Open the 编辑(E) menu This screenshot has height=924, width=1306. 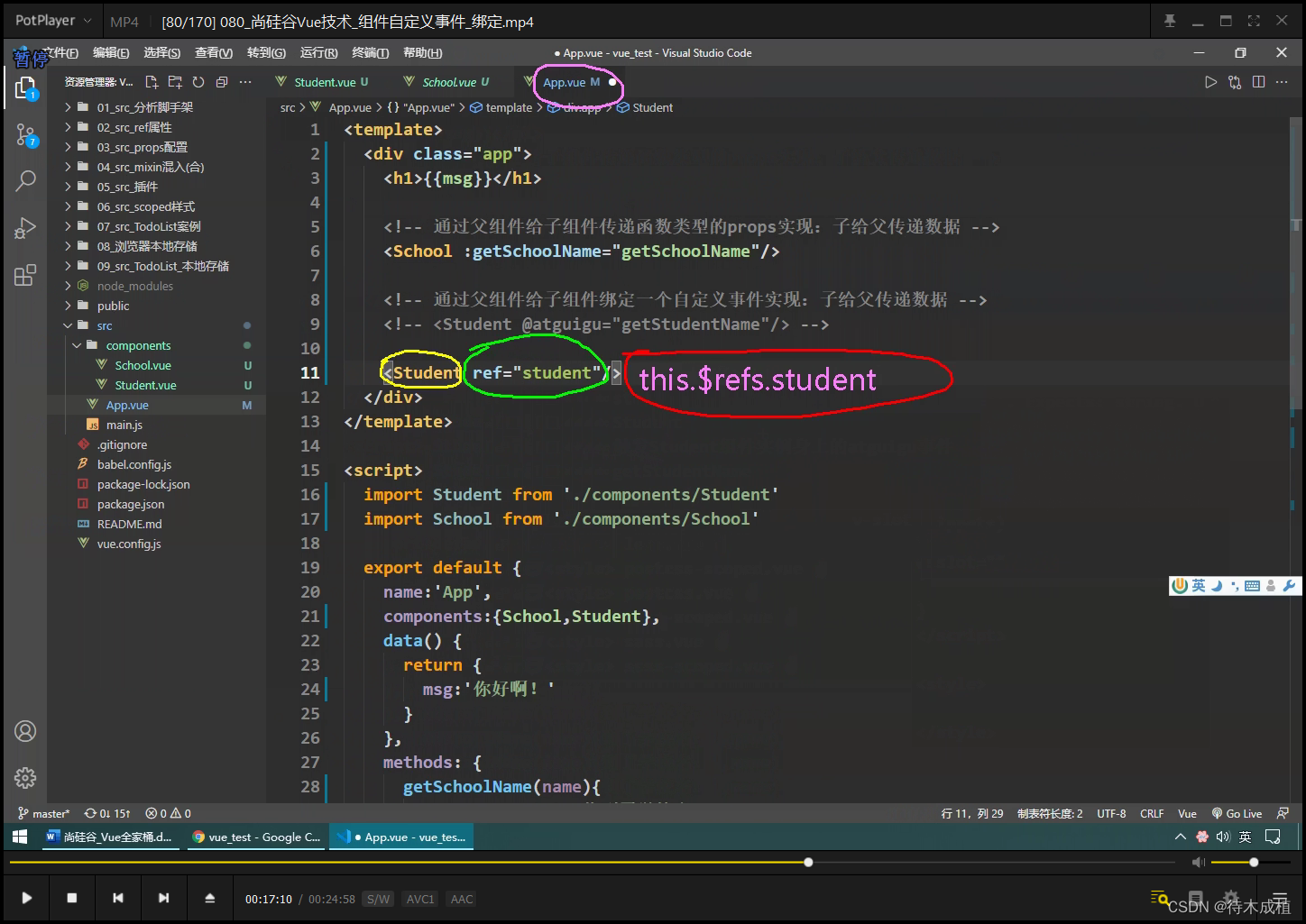[111, 53]
